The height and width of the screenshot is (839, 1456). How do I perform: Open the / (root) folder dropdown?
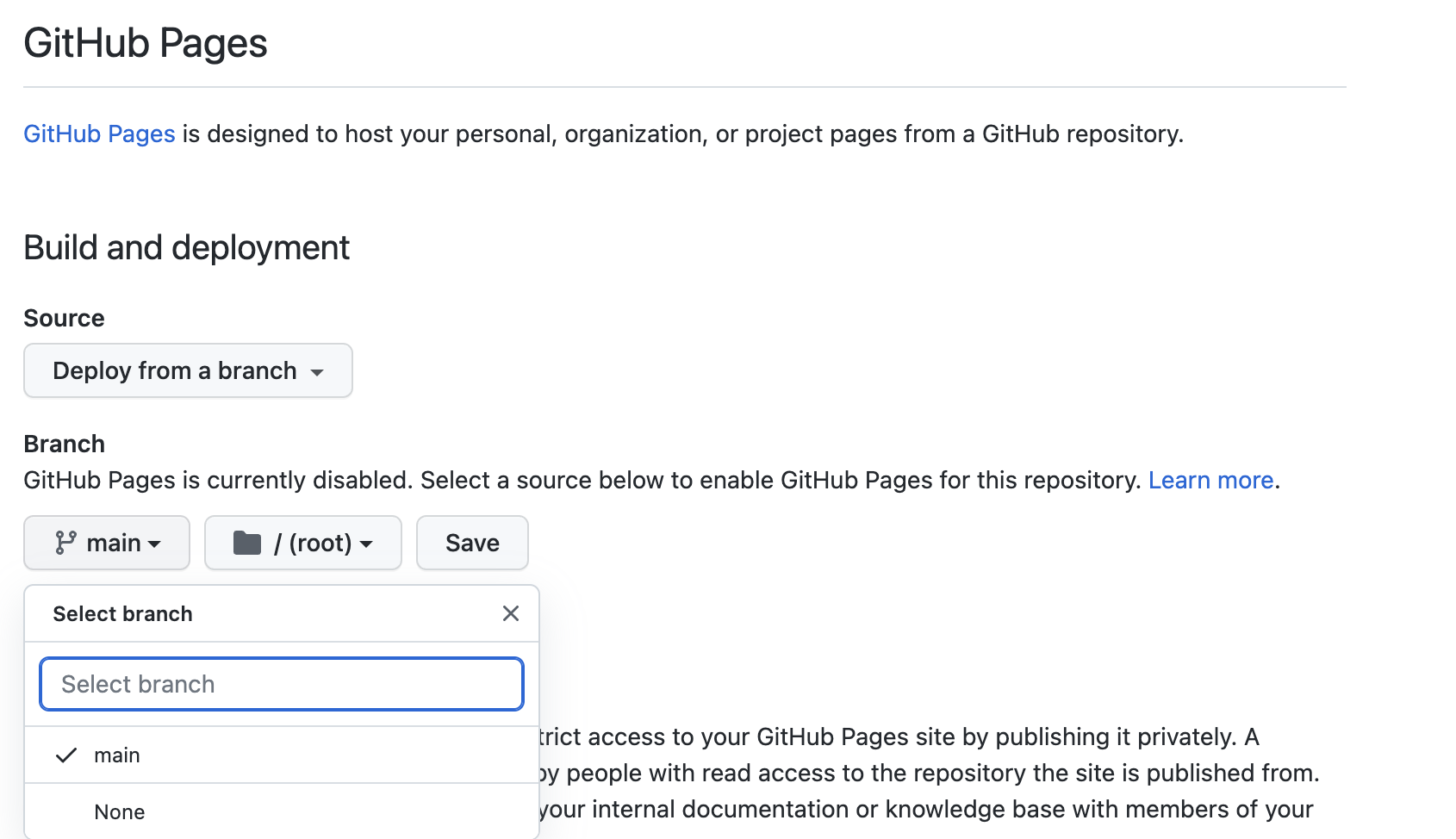coord(303,543)
